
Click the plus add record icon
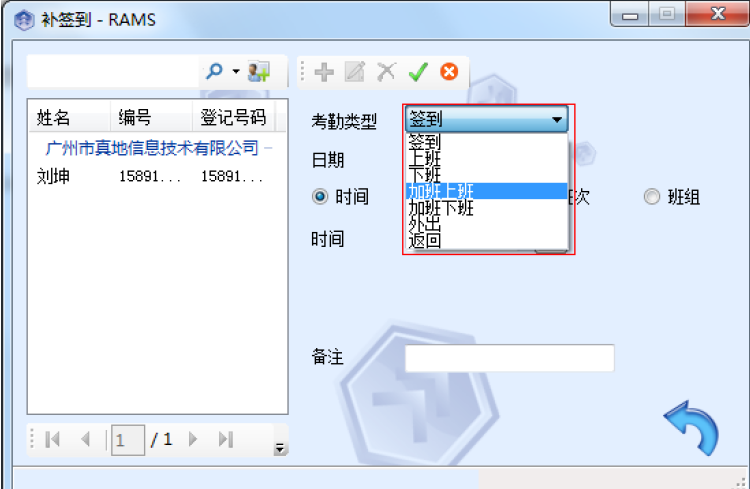tap(323, 71)
